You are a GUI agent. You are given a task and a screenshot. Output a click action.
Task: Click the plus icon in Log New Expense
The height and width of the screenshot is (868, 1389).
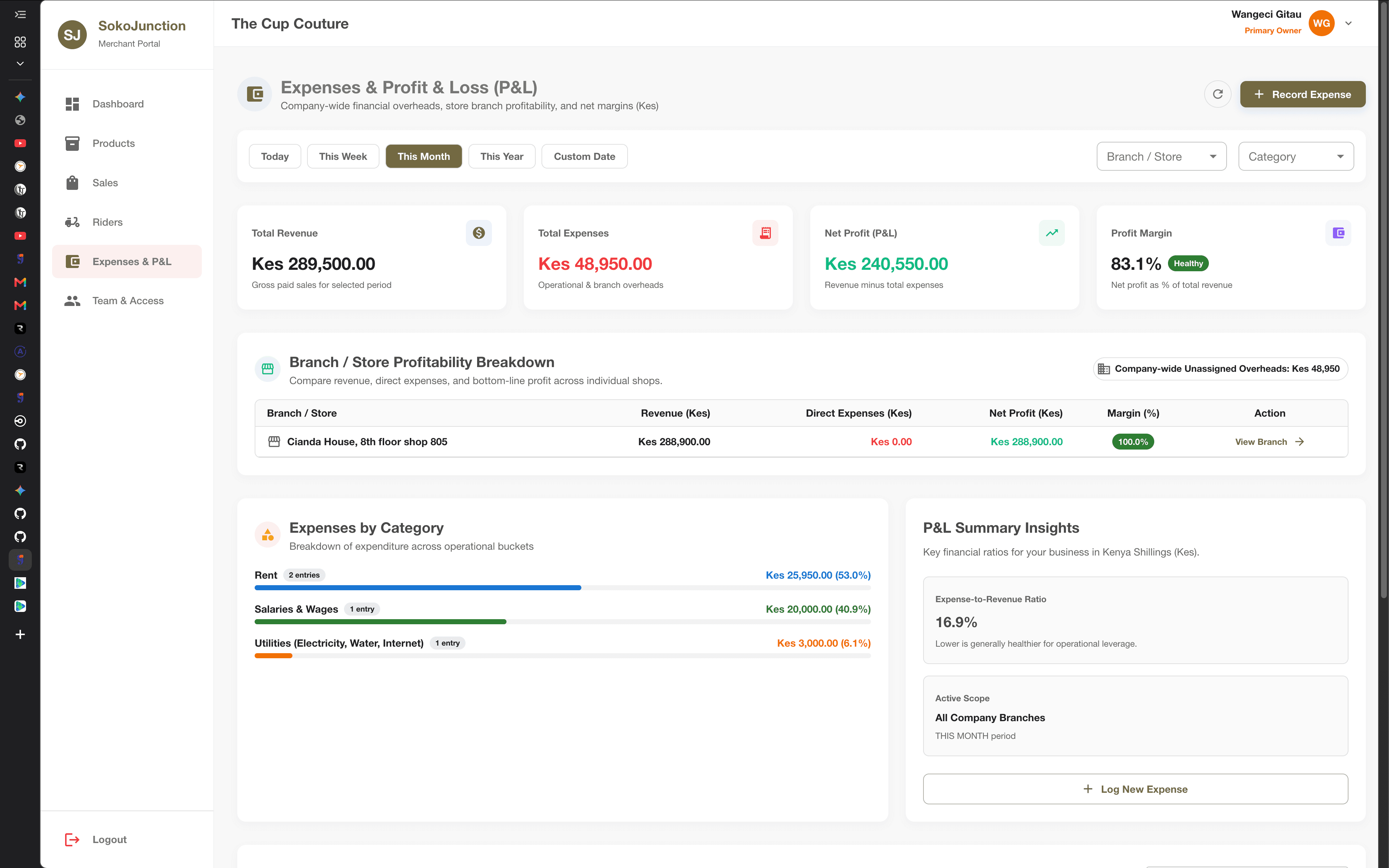coord(1088,789)
